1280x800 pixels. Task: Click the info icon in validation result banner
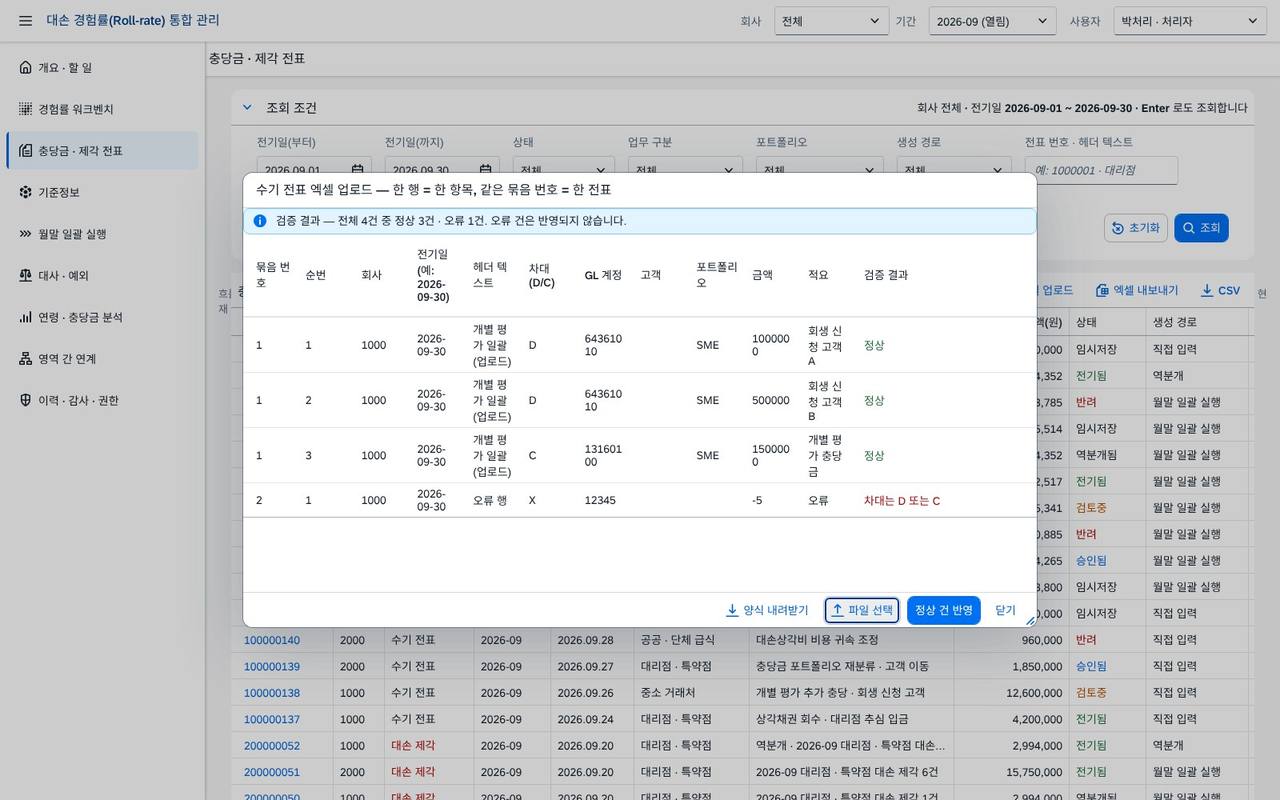tap(260, 221)
